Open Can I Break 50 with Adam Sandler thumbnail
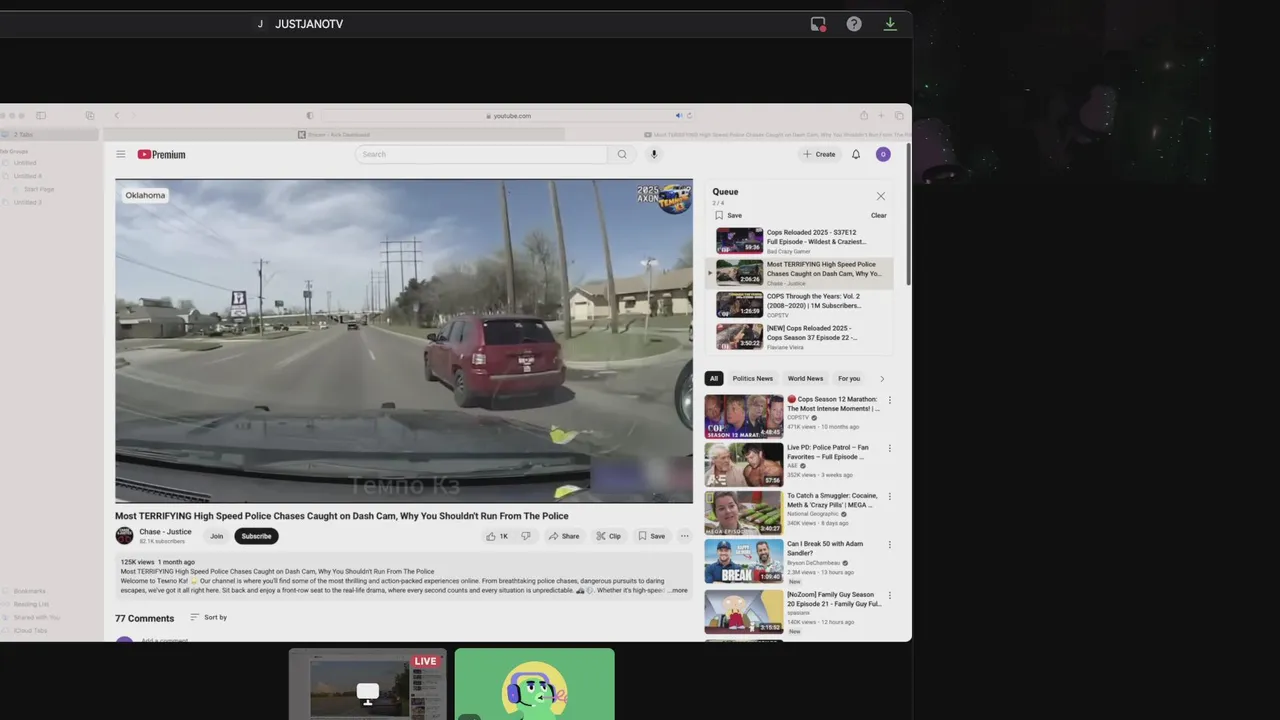 tap(744, 561)
